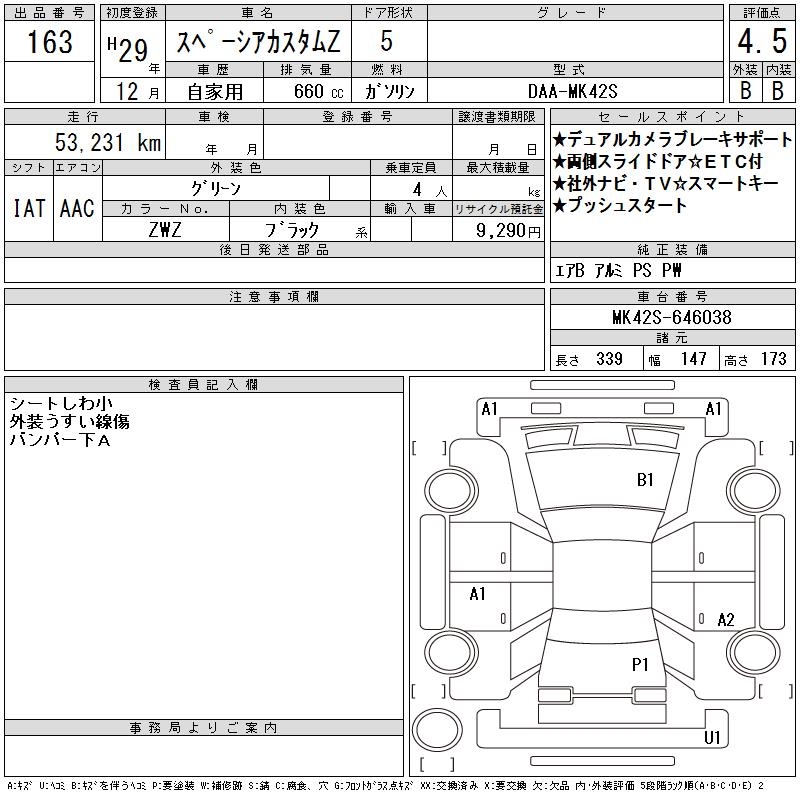
Task: Select the inspector note 外装うすい線傷
Action: coord(69,421)
